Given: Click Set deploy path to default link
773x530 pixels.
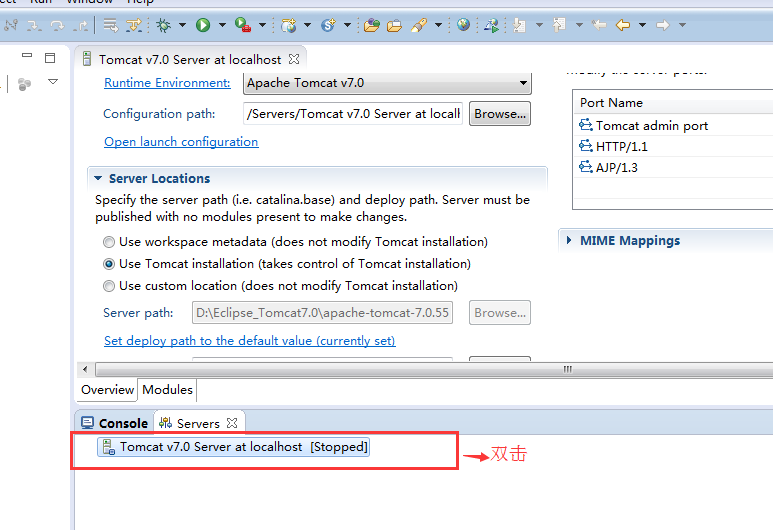Looking at the screenshot, I should point(249,341).
